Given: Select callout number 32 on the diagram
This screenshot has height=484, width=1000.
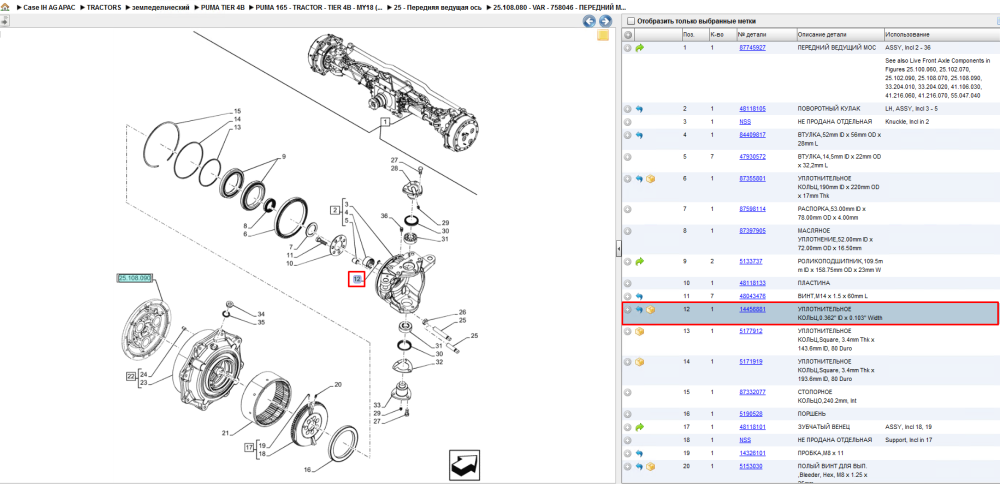Looking at the screenshot, I should click(439, 362).
